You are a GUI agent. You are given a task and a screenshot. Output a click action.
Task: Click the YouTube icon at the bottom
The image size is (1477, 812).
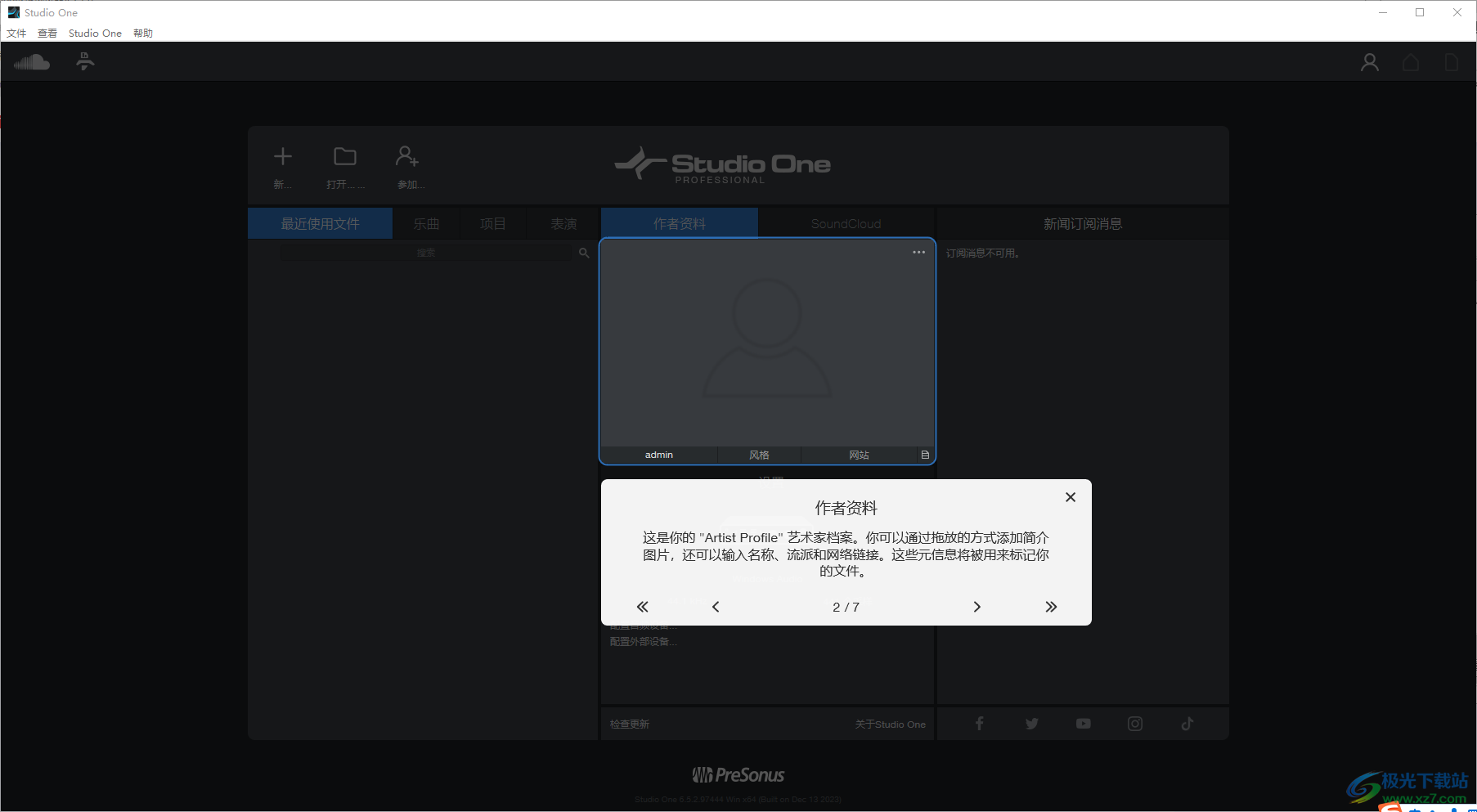(1083, 723)
